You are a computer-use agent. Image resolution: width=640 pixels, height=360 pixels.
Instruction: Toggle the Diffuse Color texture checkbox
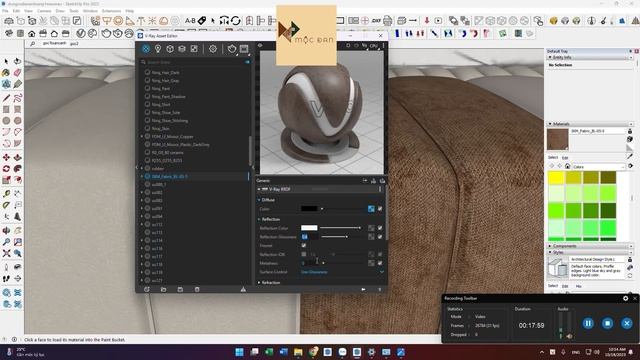tap(380, 209)
